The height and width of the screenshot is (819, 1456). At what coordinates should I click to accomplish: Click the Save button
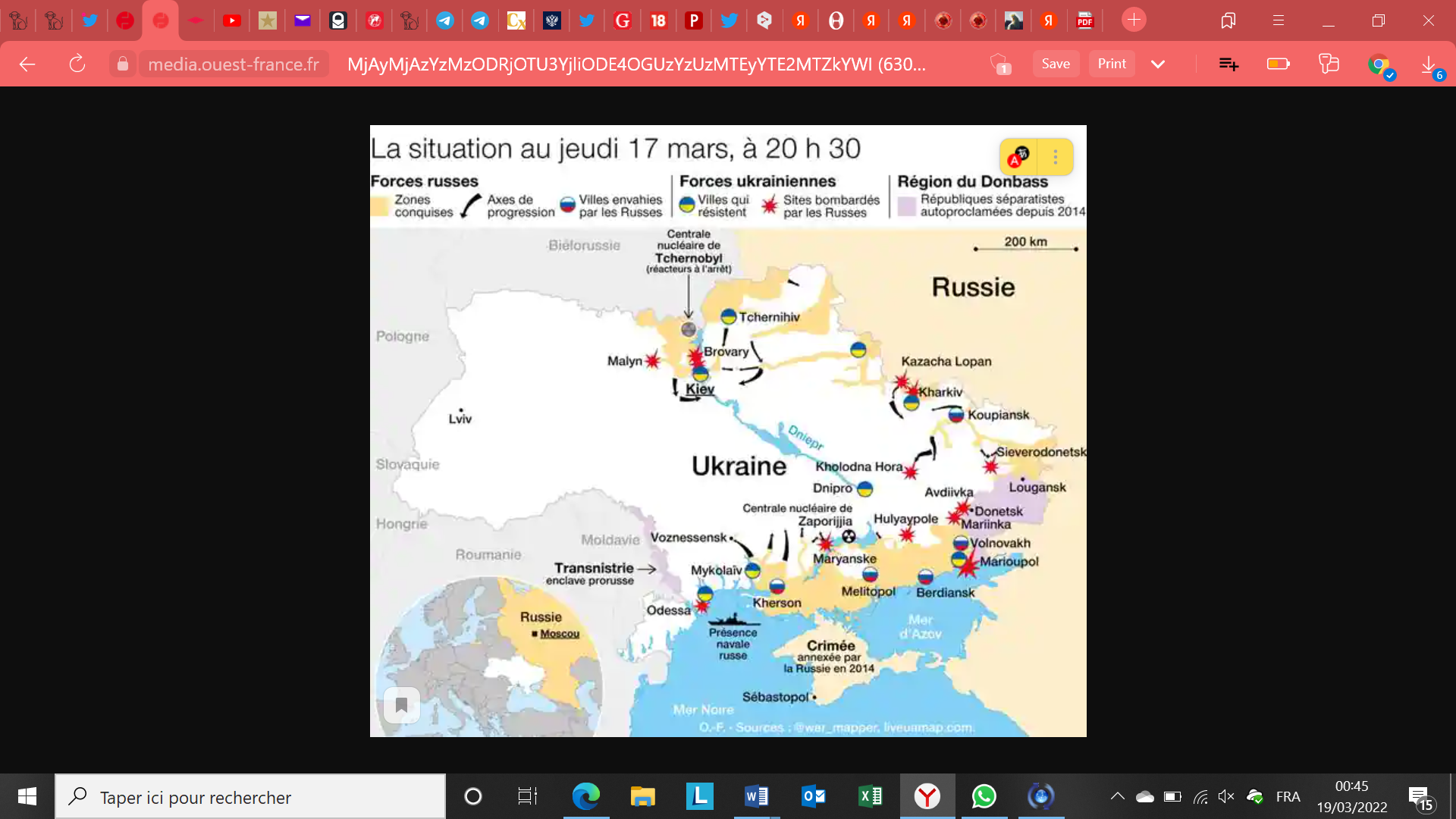[1056, 64]
